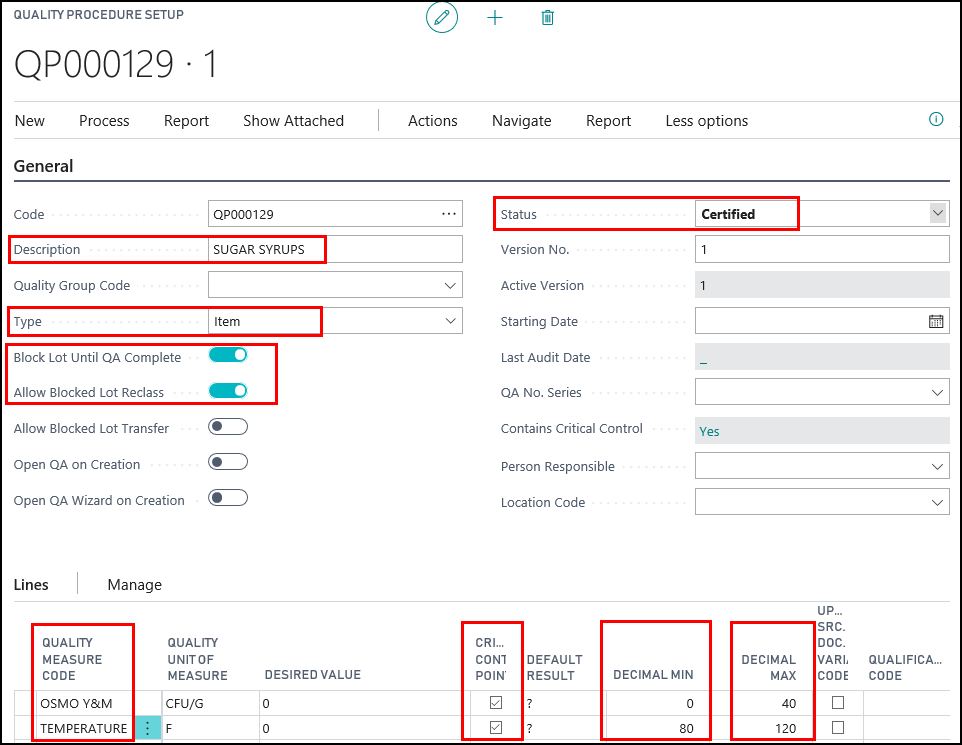The width and height of the screenshot is (962, 745).
Task: Open the Starting Date calendar picker
Action: (x=936, y=321)
